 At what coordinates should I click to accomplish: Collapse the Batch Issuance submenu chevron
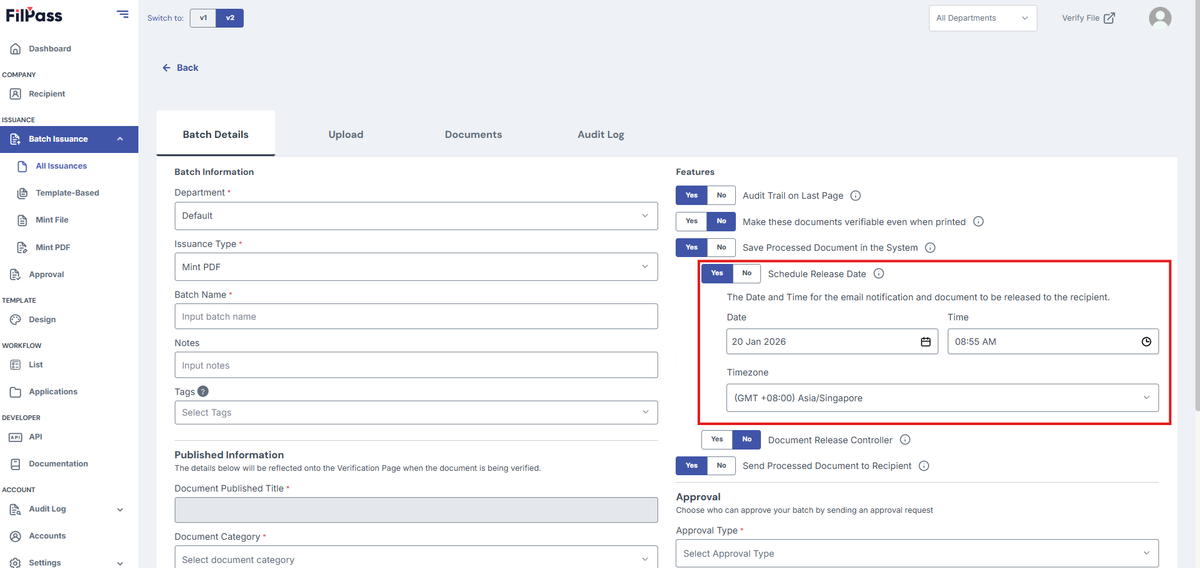click(x=120, y=139)
